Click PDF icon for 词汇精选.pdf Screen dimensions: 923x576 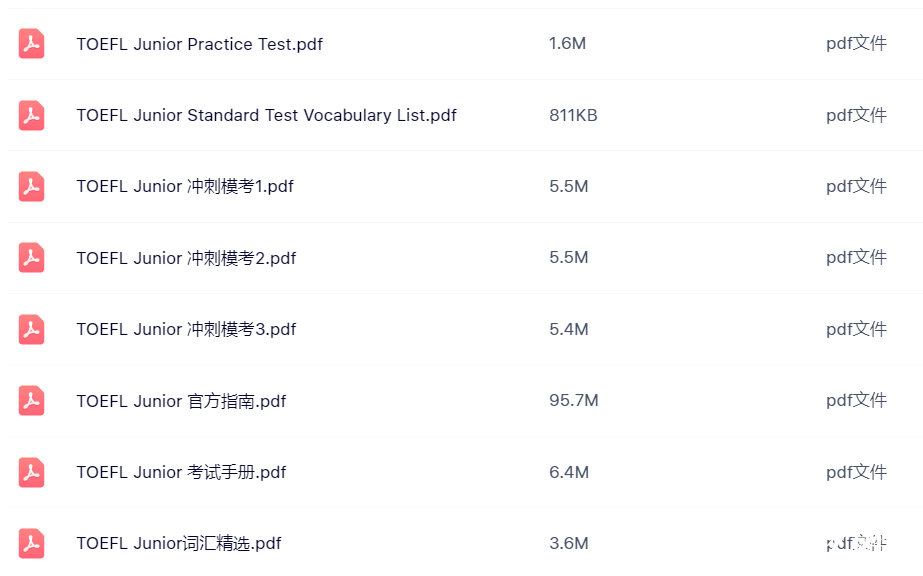click(31, 544)
